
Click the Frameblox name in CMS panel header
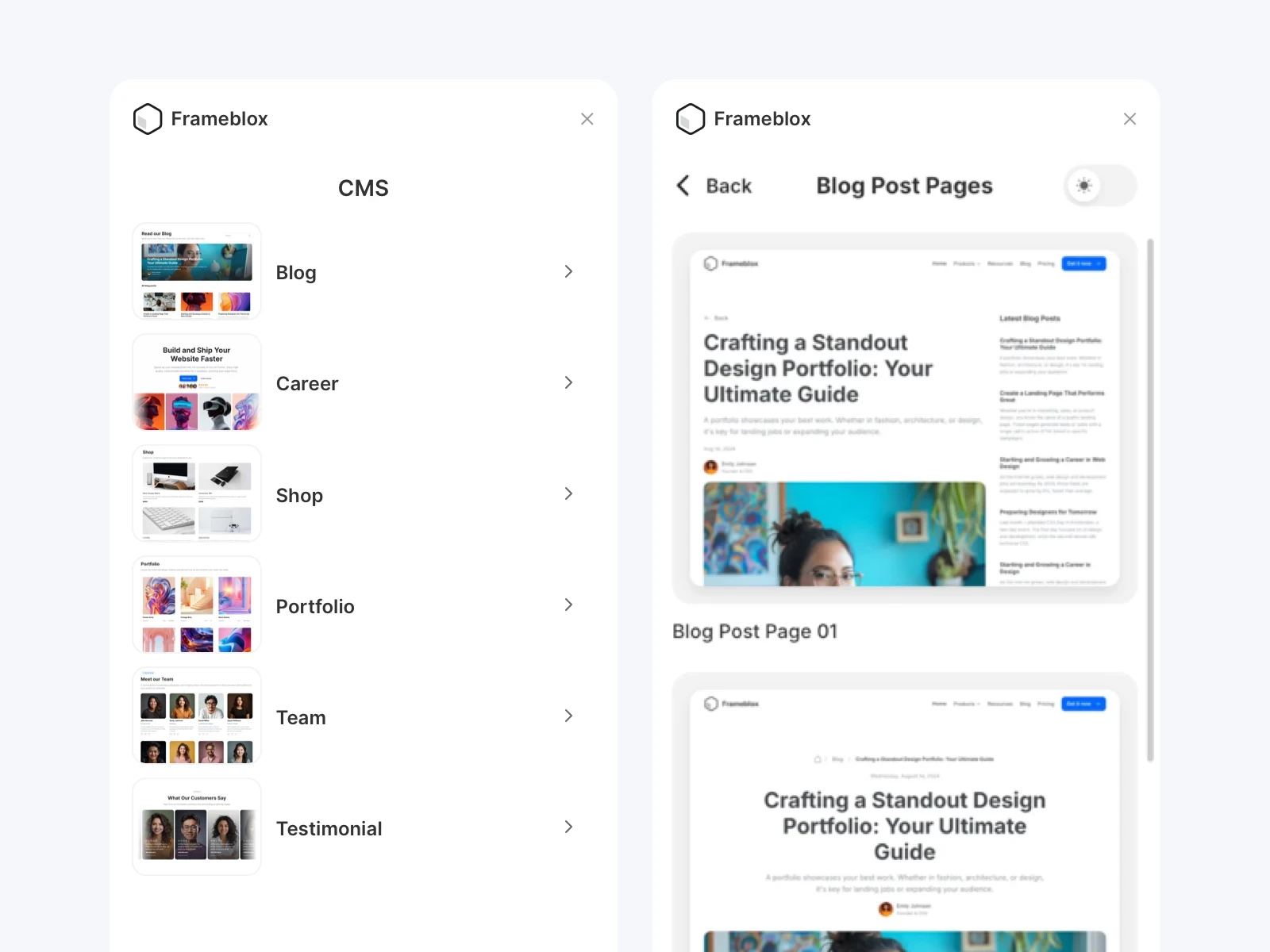pyautogui.click(x=220, y=119)
